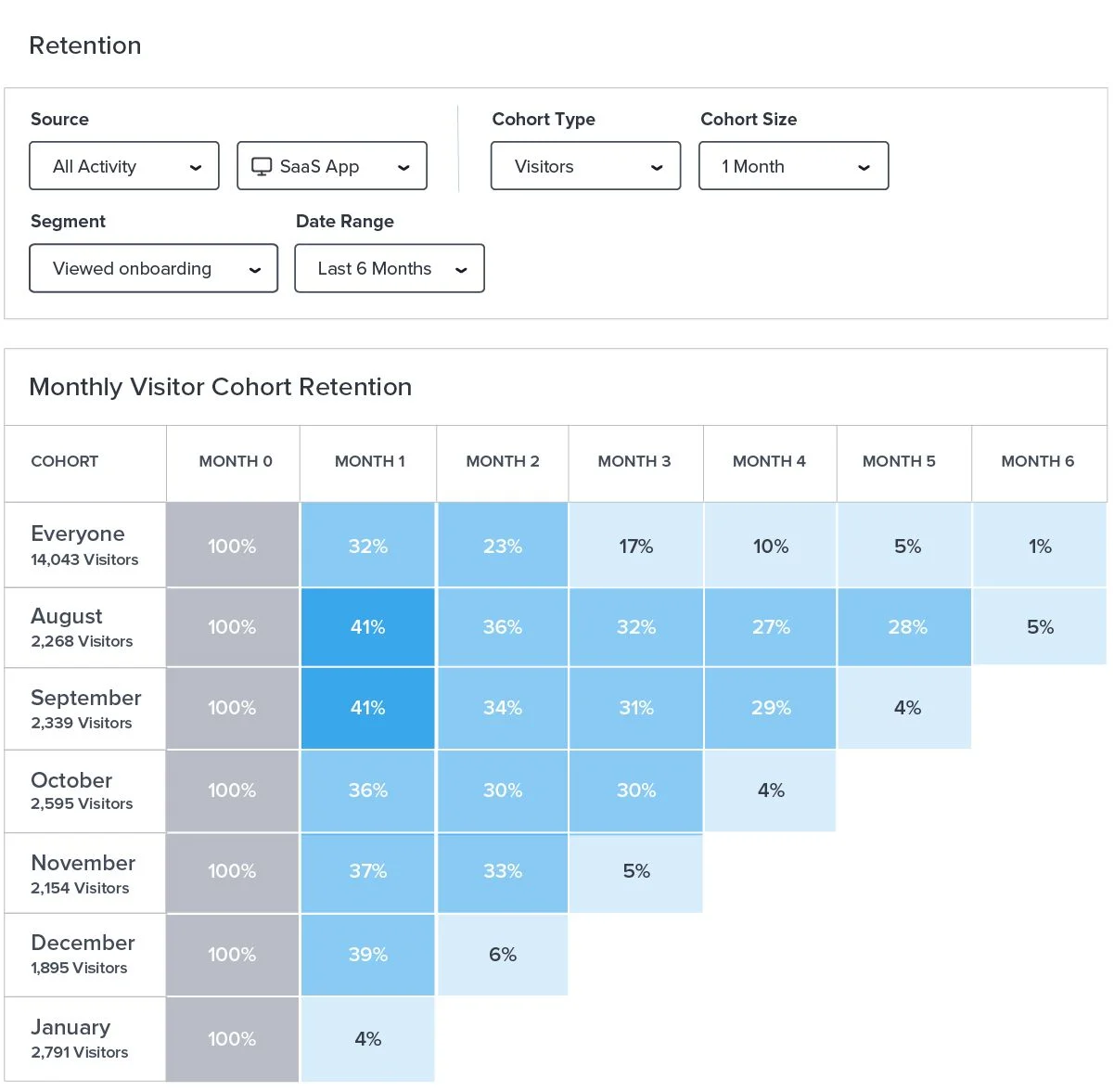1114x1092 pixels.
Task: Click the monitor icon in SaaS App dropdown
Action: pyautogui.click(x=262, y=166)
